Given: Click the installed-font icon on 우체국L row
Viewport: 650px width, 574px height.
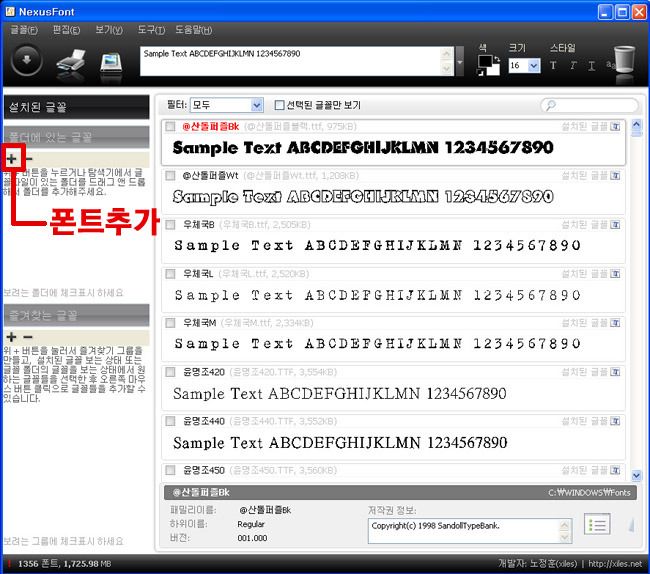Looking at the screenshot, I should (615, 274).
